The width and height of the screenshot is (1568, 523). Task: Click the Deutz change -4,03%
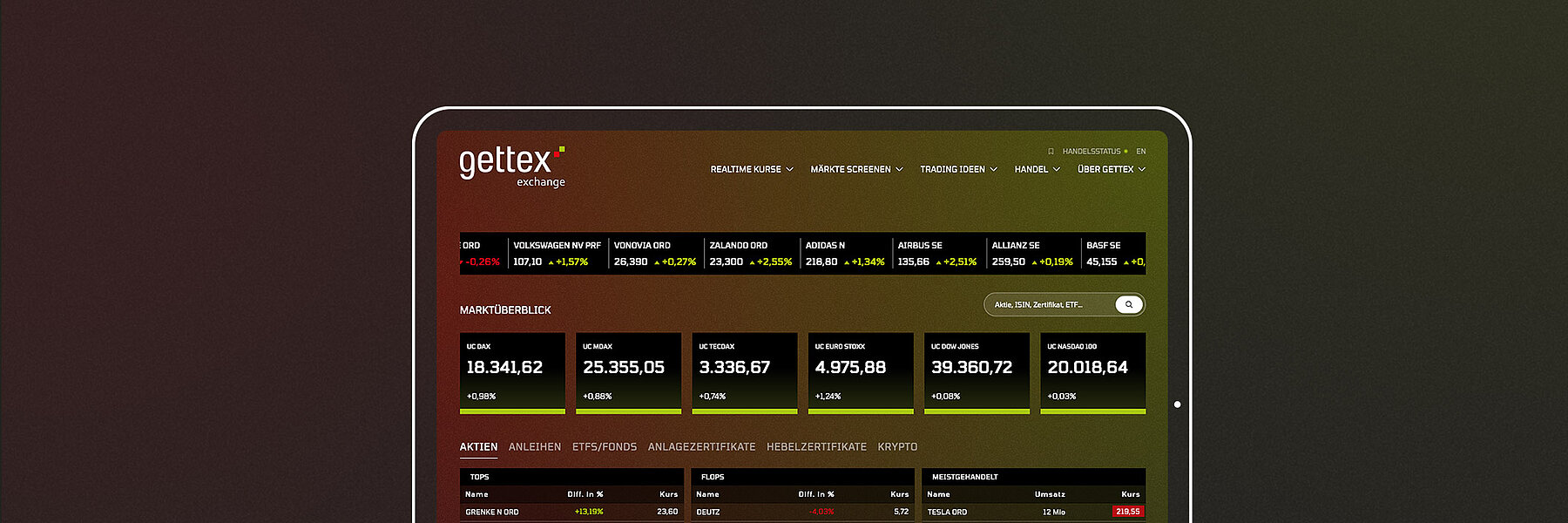click(821, 512)
